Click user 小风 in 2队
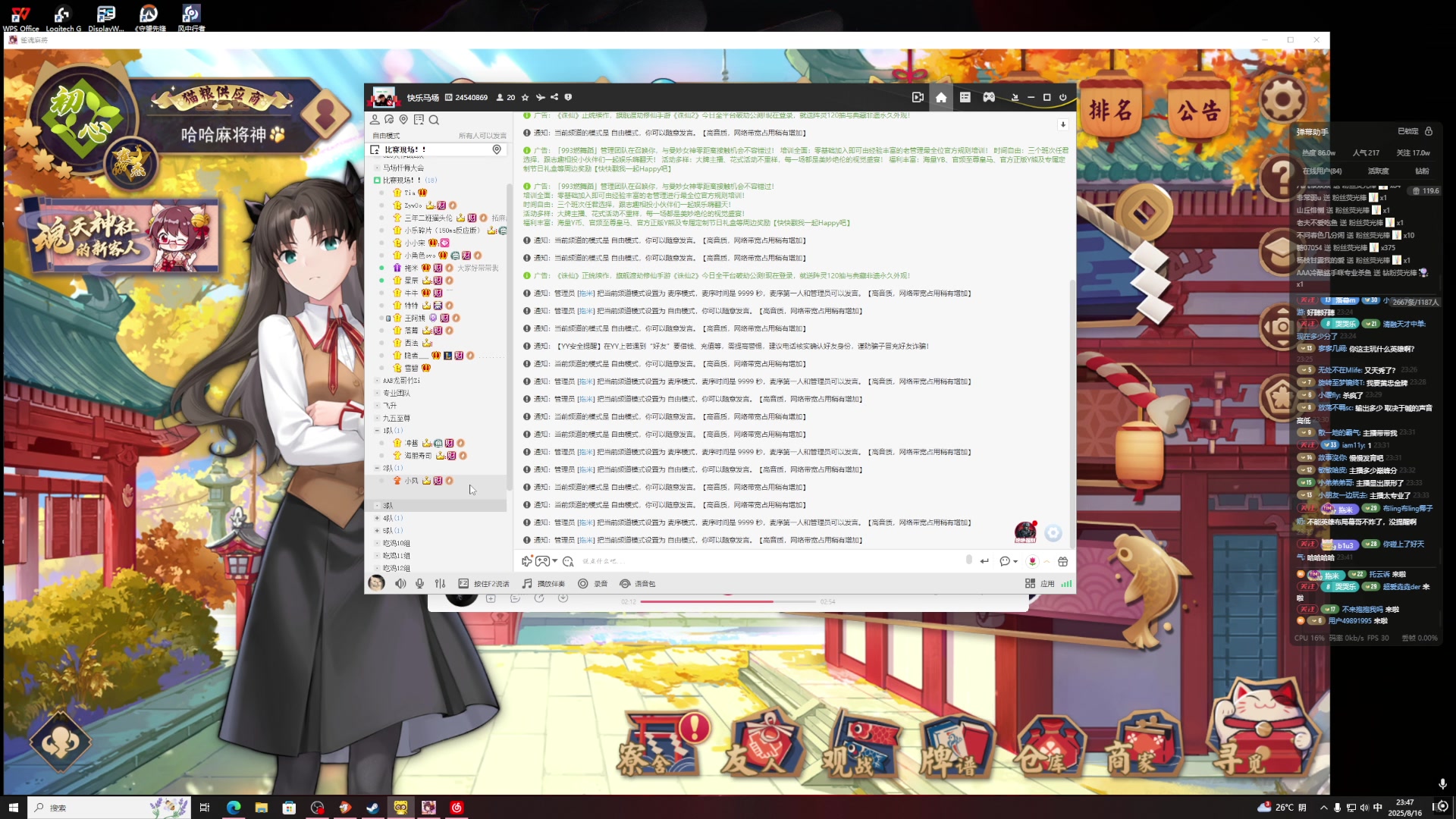Image resolution: width=1456 pixels, height=819 pixels. [411, 481]
